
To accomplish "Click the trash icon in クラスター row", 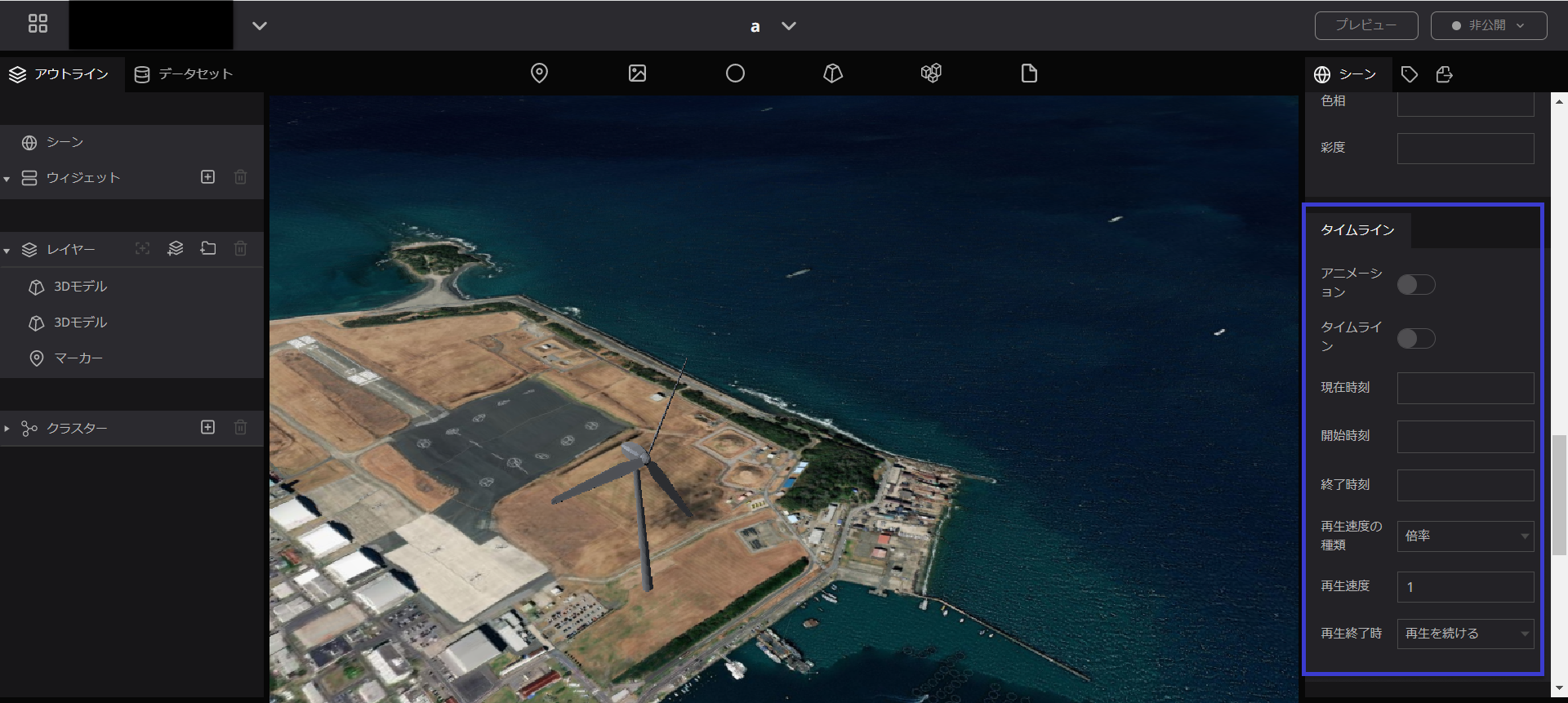I will (x=241, y=427).
